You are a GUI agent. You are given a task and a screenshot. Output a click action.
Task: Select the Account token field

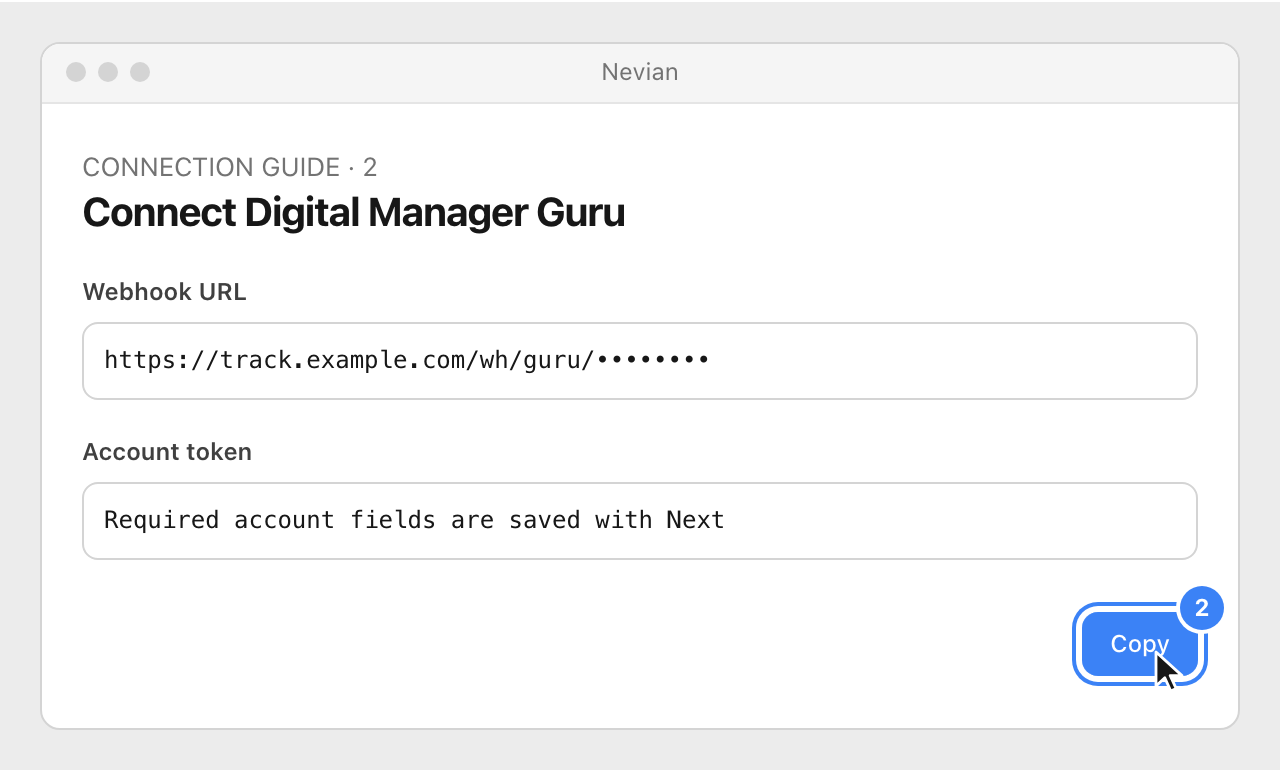tap(640, 521)
